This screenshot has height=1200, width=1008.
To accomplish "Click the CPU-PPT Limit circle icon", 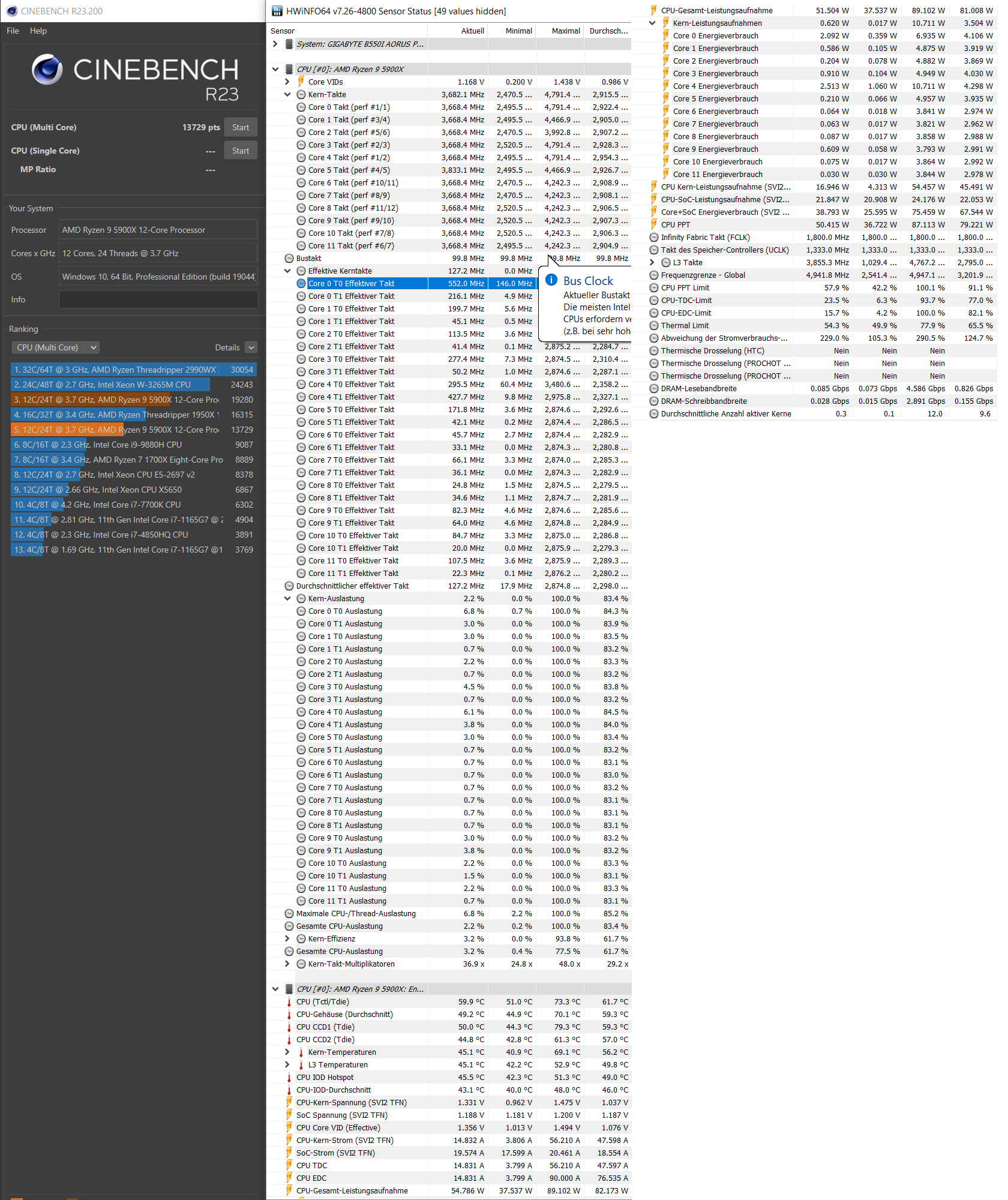I will [654, 287].
